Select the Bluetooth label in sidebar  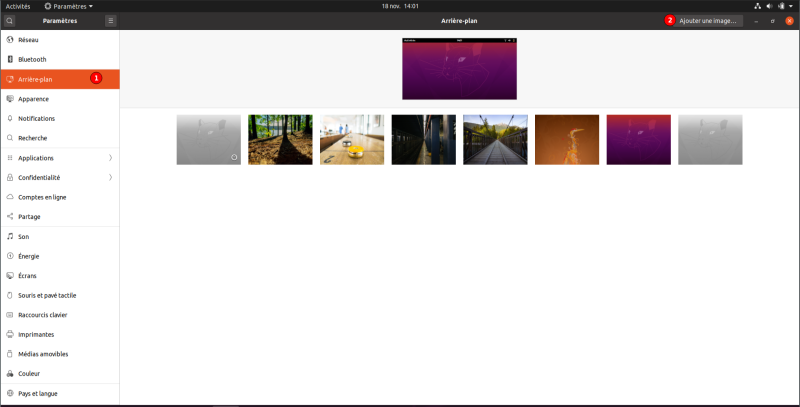click(x=32, y=59)
